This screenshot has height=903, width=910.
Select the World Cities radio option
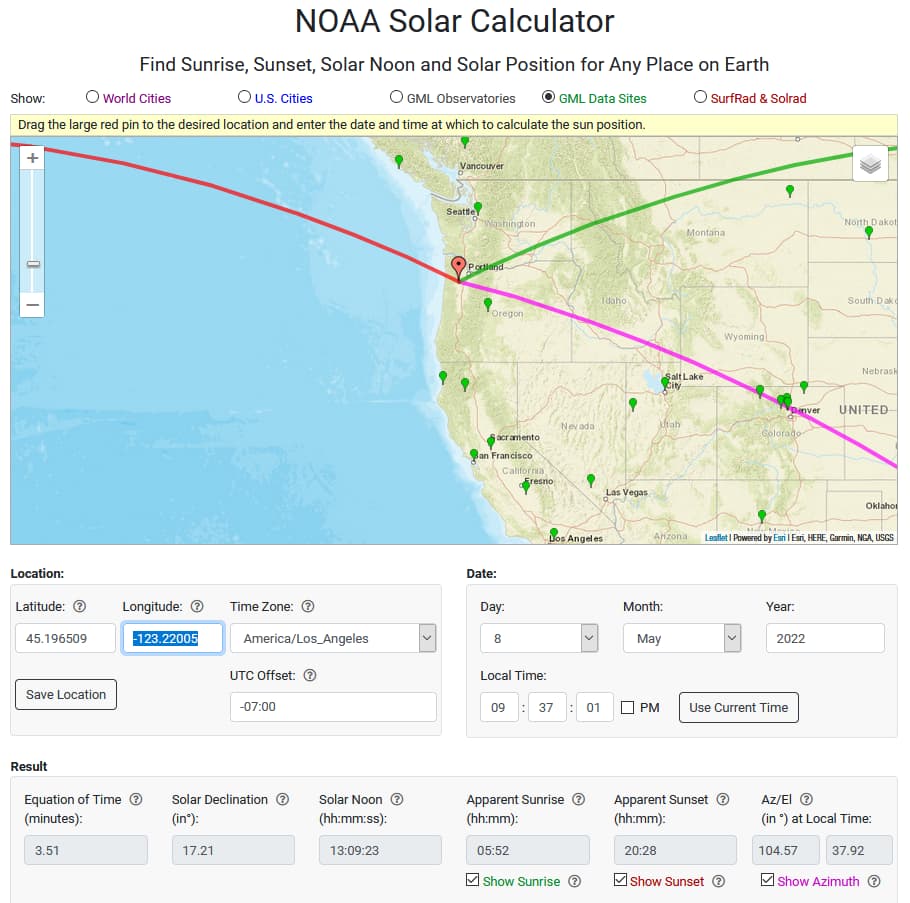(93, 98)
